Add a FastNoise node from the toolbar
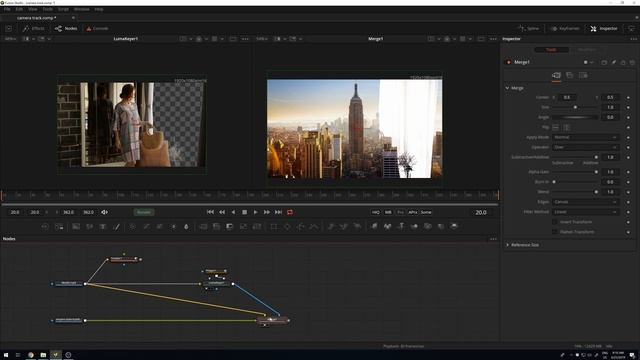This screenshot has width=640, height=360. 89,227
